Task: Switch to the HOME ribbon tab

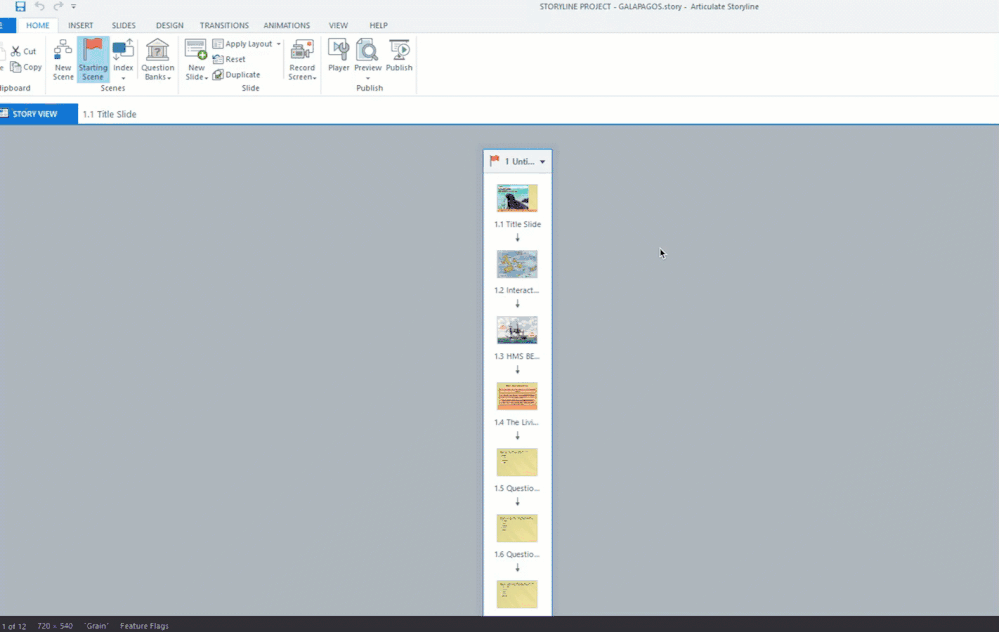Action: click(38, 25)
